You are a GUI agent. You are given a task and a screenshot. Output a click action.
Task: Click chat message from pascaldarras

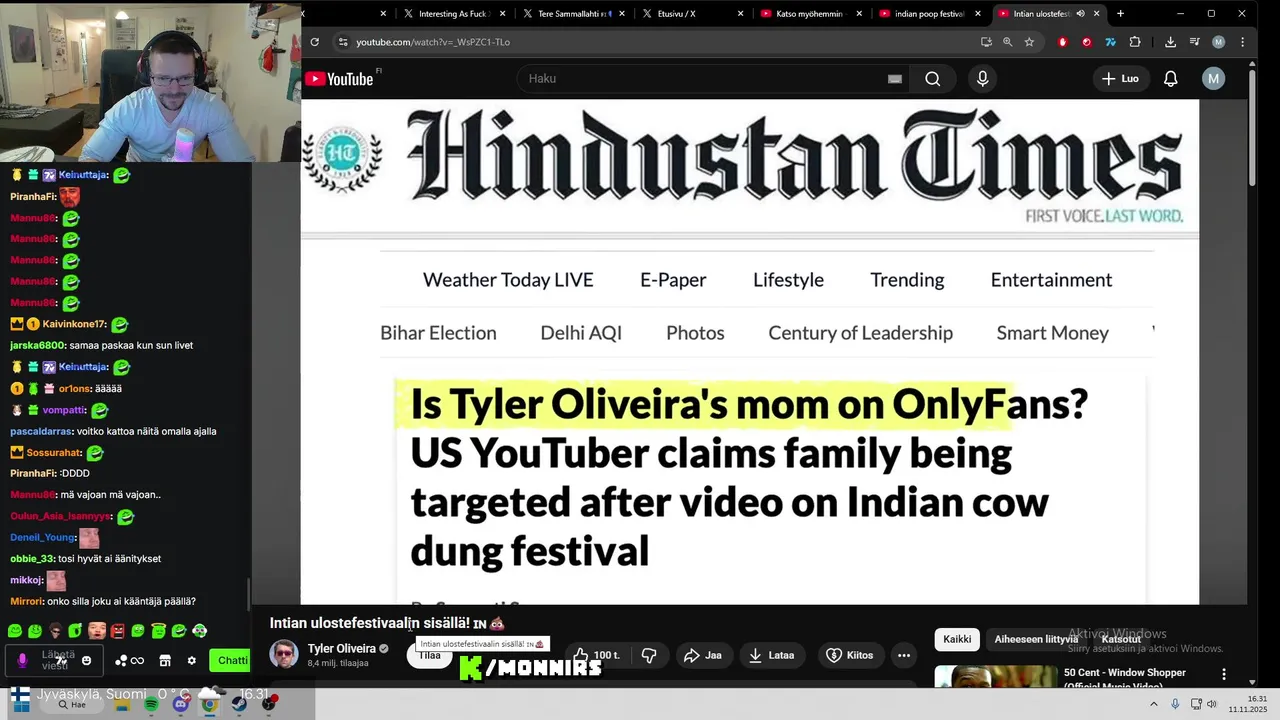(x=113, y=431)
